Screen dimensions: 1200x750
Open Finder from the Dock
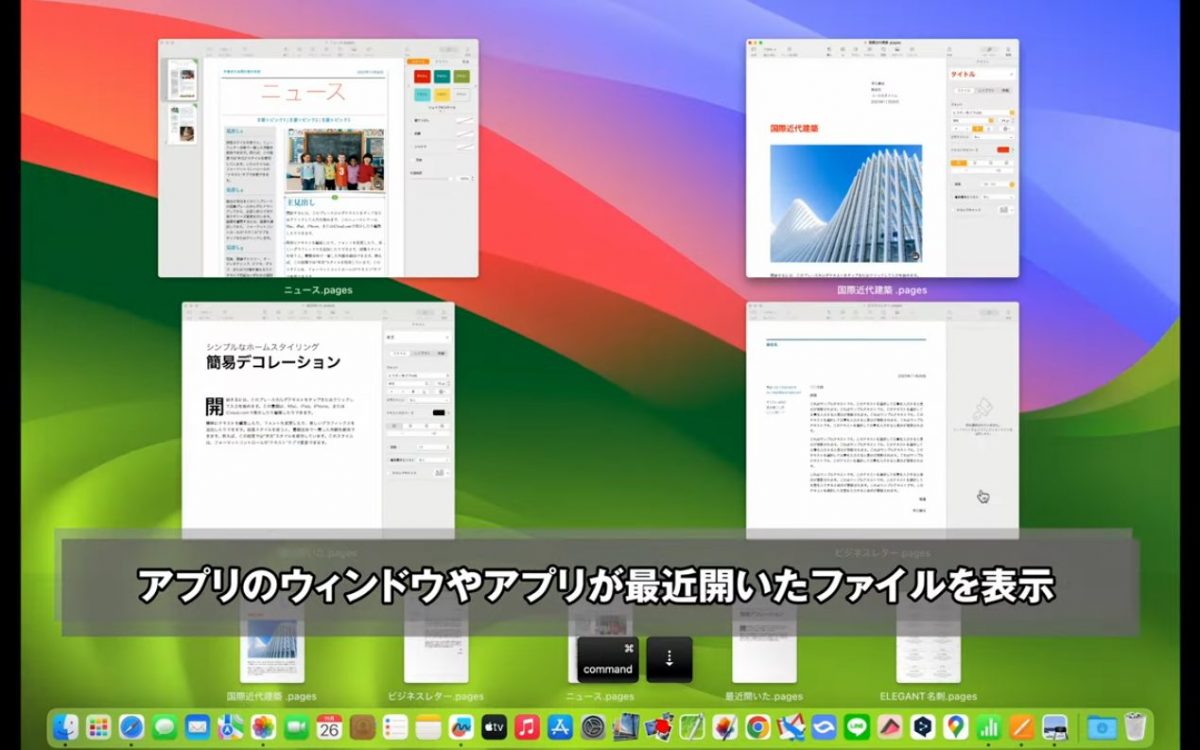pyautogui.click(x=66, y=727)
